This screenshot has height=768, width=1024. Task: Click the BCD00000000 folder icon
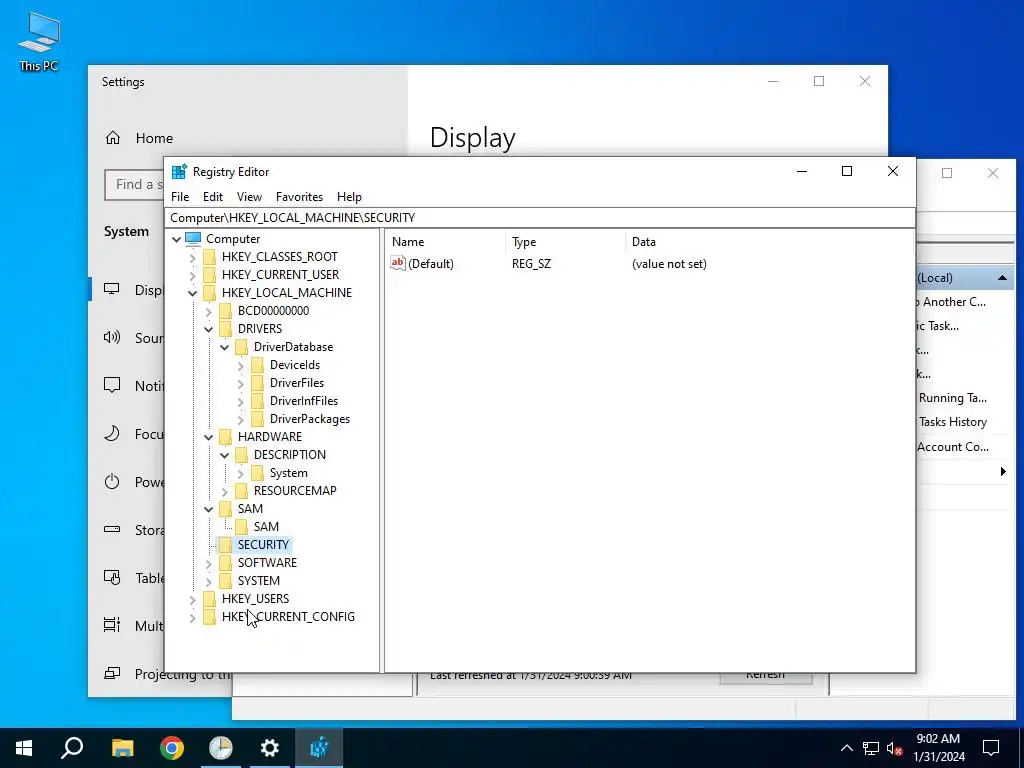(225, 311)
